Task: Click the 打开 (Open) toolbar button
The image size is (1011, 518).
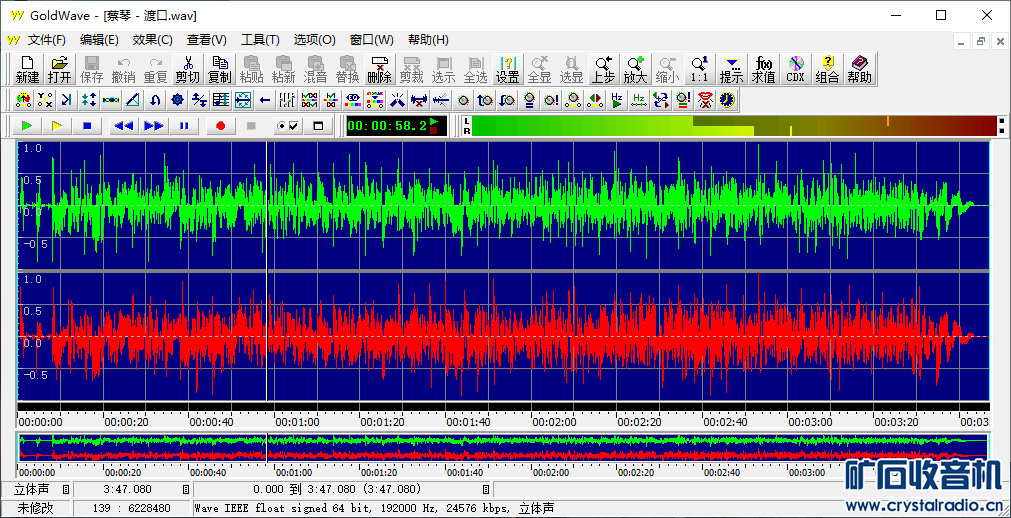Action: point(59,70)
